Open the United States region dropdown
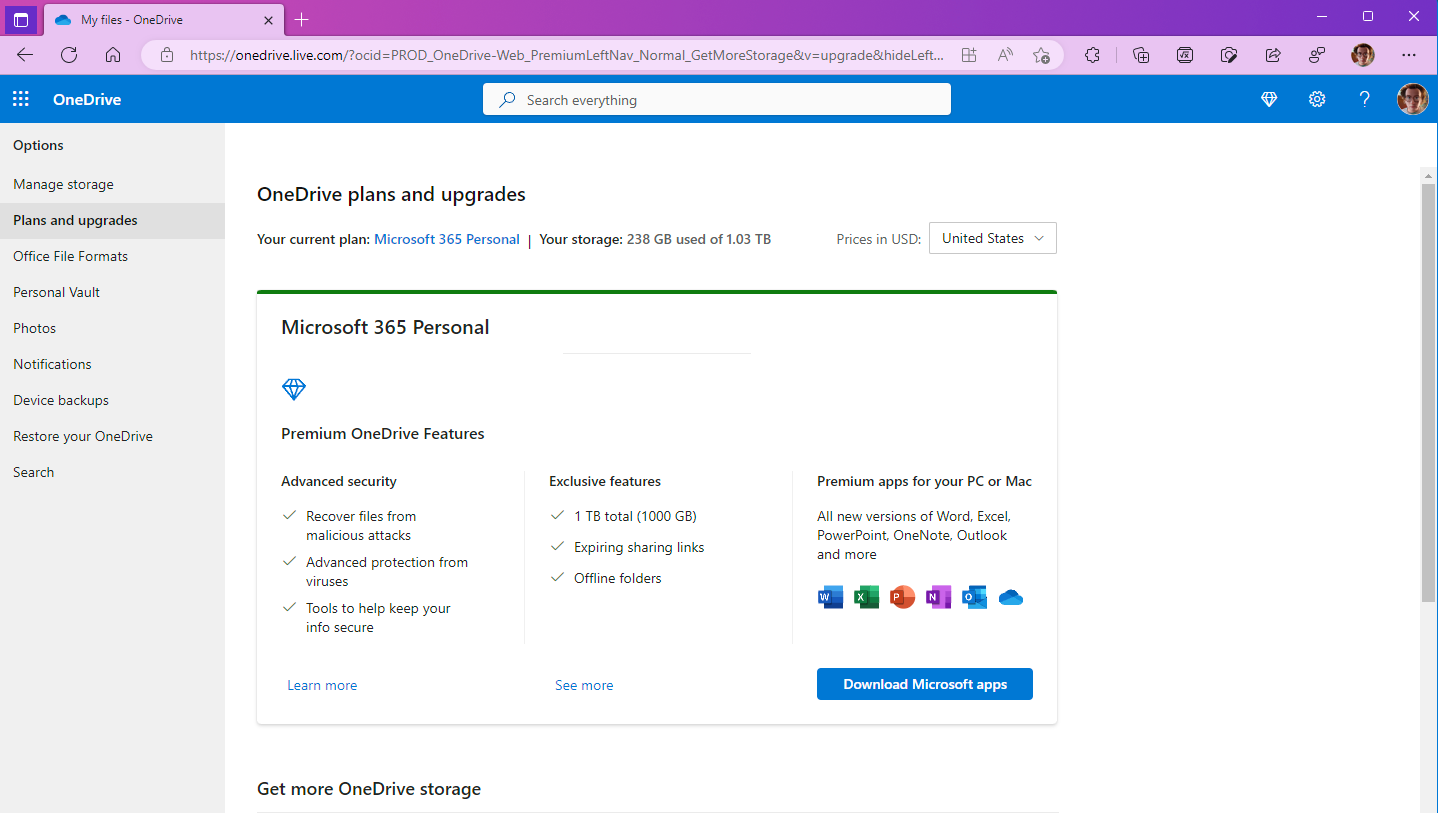 992,238
